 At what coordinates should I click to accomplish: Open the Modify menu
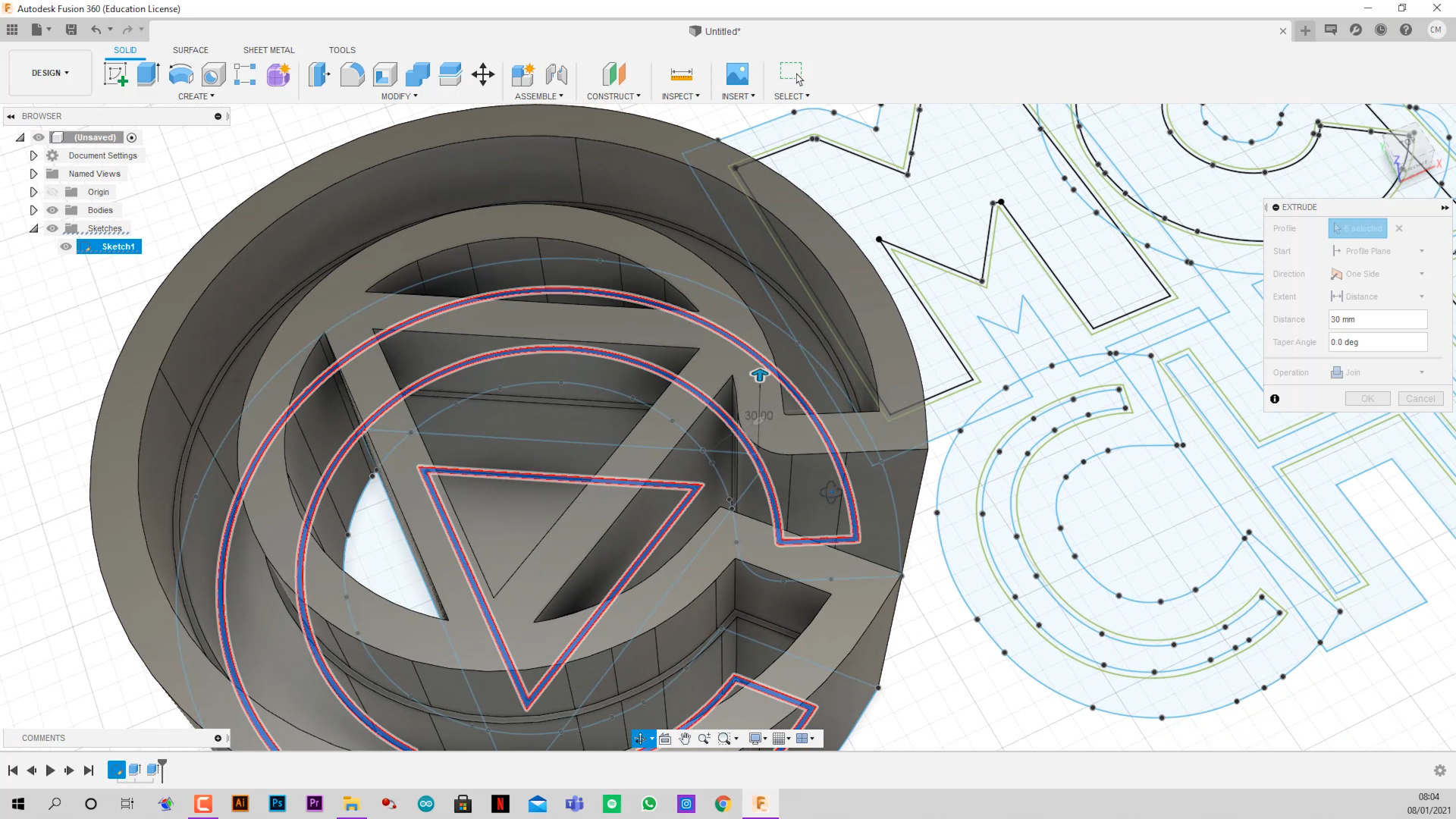pos(400,96)
